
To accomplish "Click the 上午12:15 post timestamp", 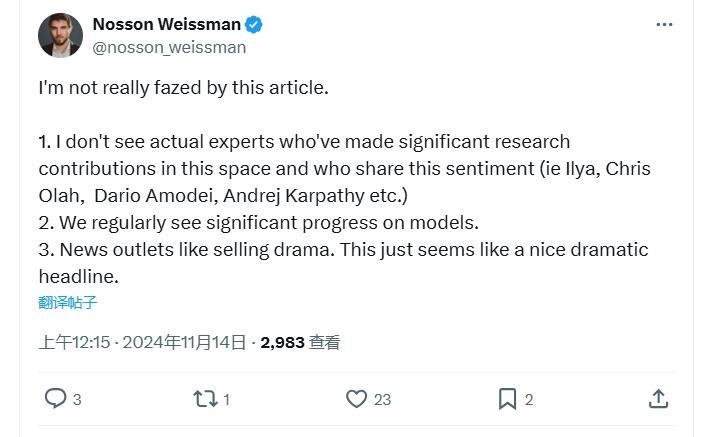I will click(74, 342).
